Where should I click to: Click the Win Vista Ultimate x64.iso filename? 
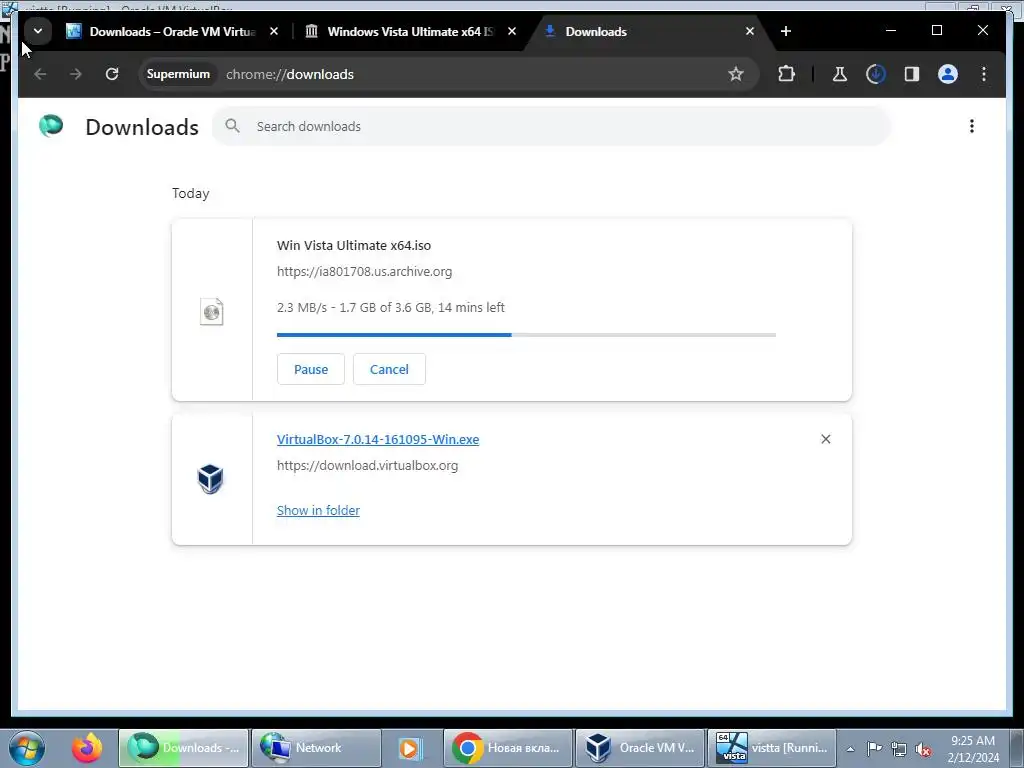pos(354,246)
